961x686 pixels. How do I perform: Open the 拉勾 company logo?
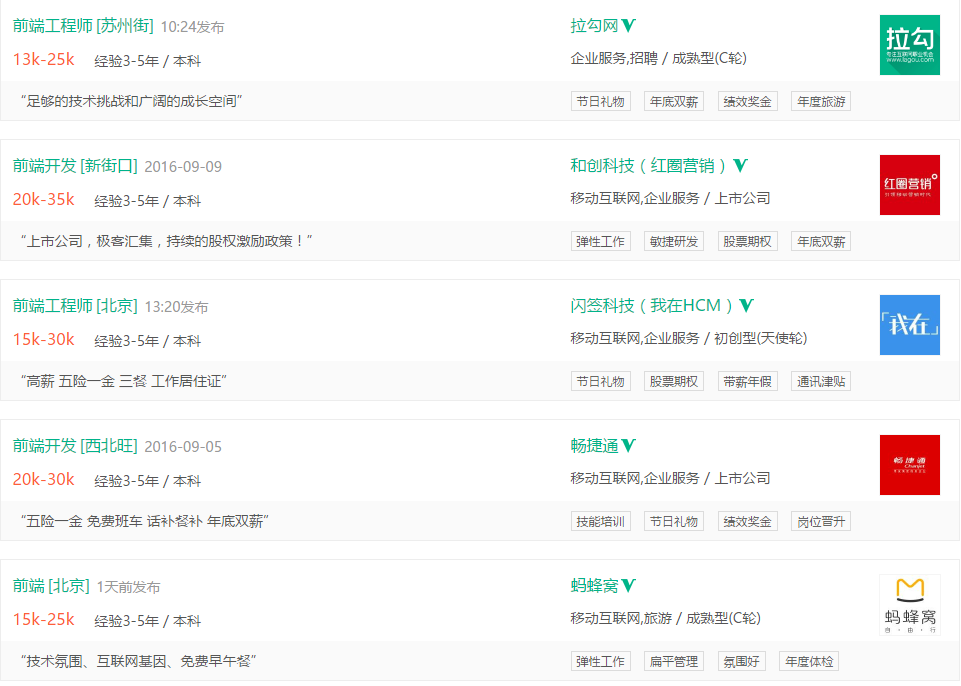910,45
